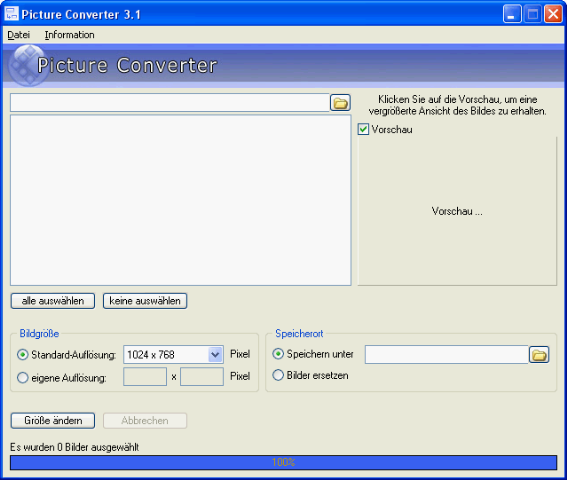This screenshot has height=480, width=567.
Task: Choose the Bilder ersetzen option
Action: pyautogui.click(x=278, y=375)
